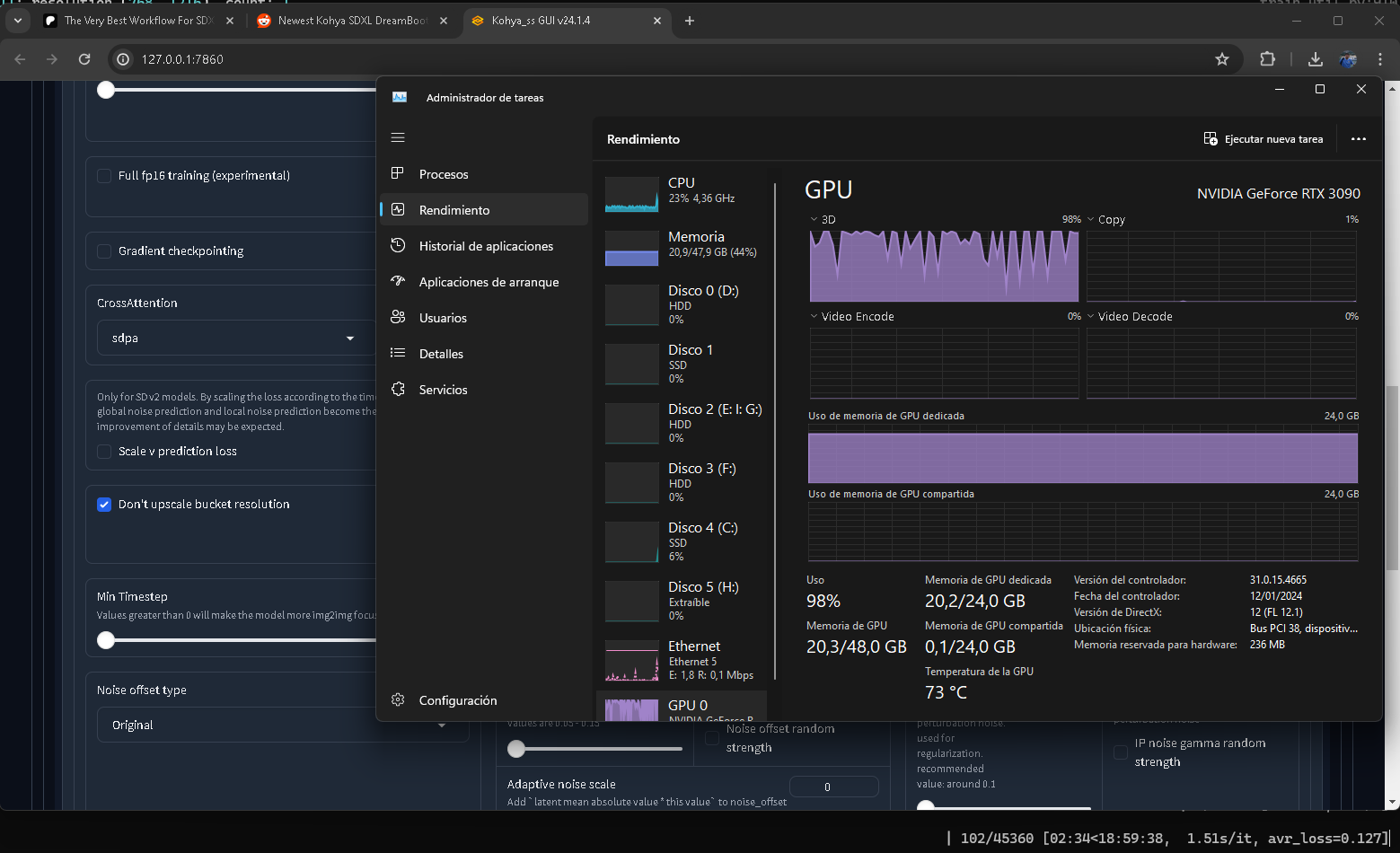Screen dimensions: 1400x853
Task: Open Configuración gear in Task Manager
Action: point(398,700)
